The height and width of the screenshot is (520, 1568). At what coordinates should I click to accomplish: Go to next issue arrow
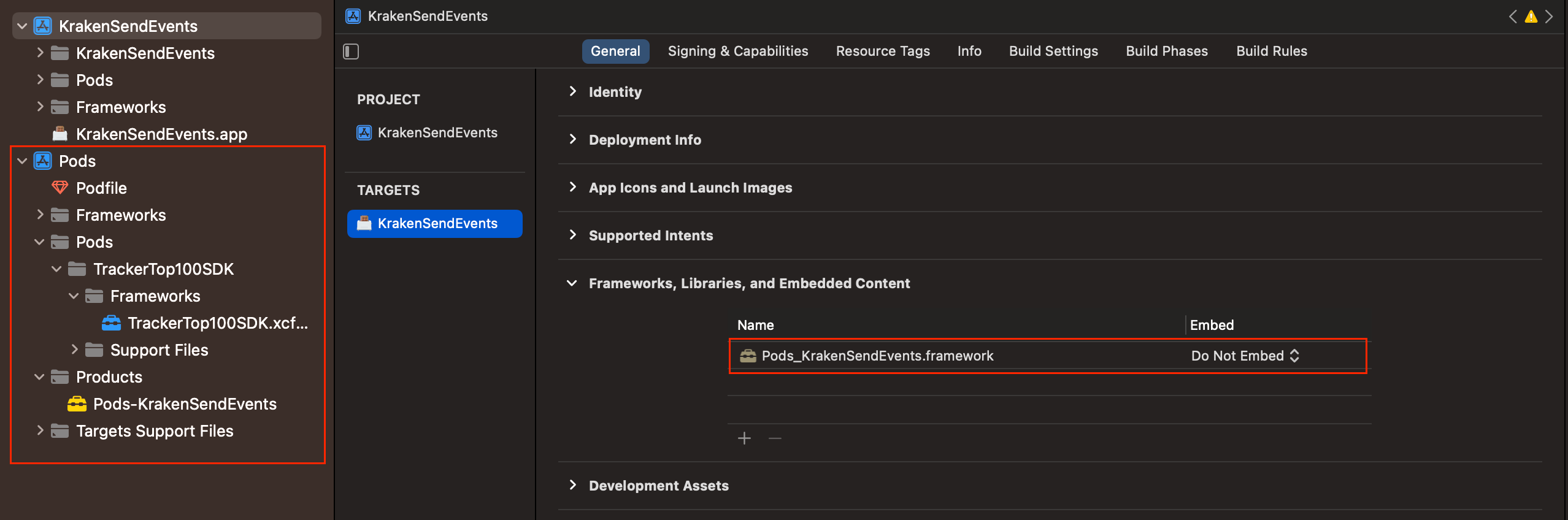(1550, 17)
